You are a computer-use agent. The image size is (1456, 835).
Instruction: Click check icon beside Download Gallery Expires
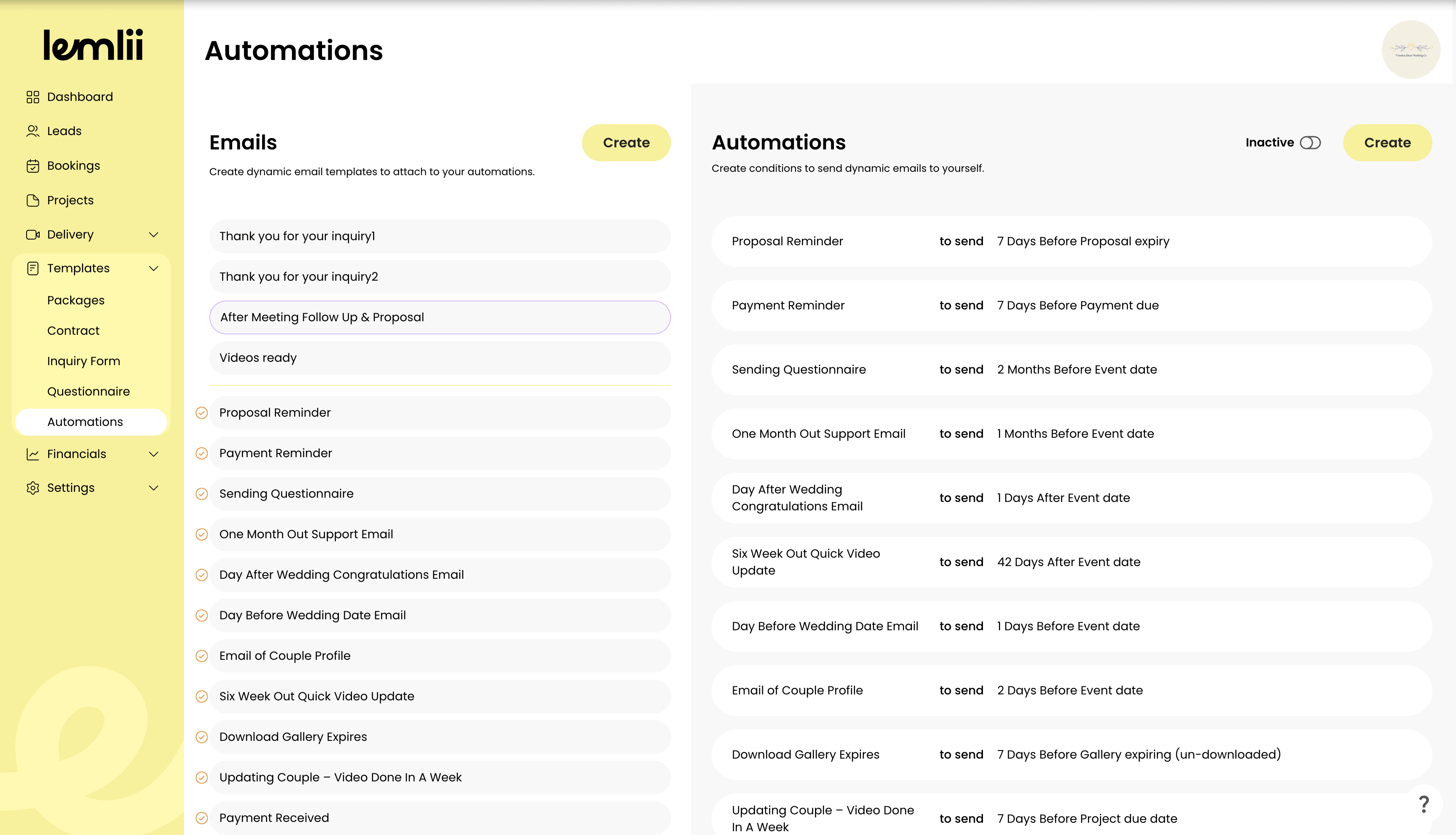click(202, 737)
